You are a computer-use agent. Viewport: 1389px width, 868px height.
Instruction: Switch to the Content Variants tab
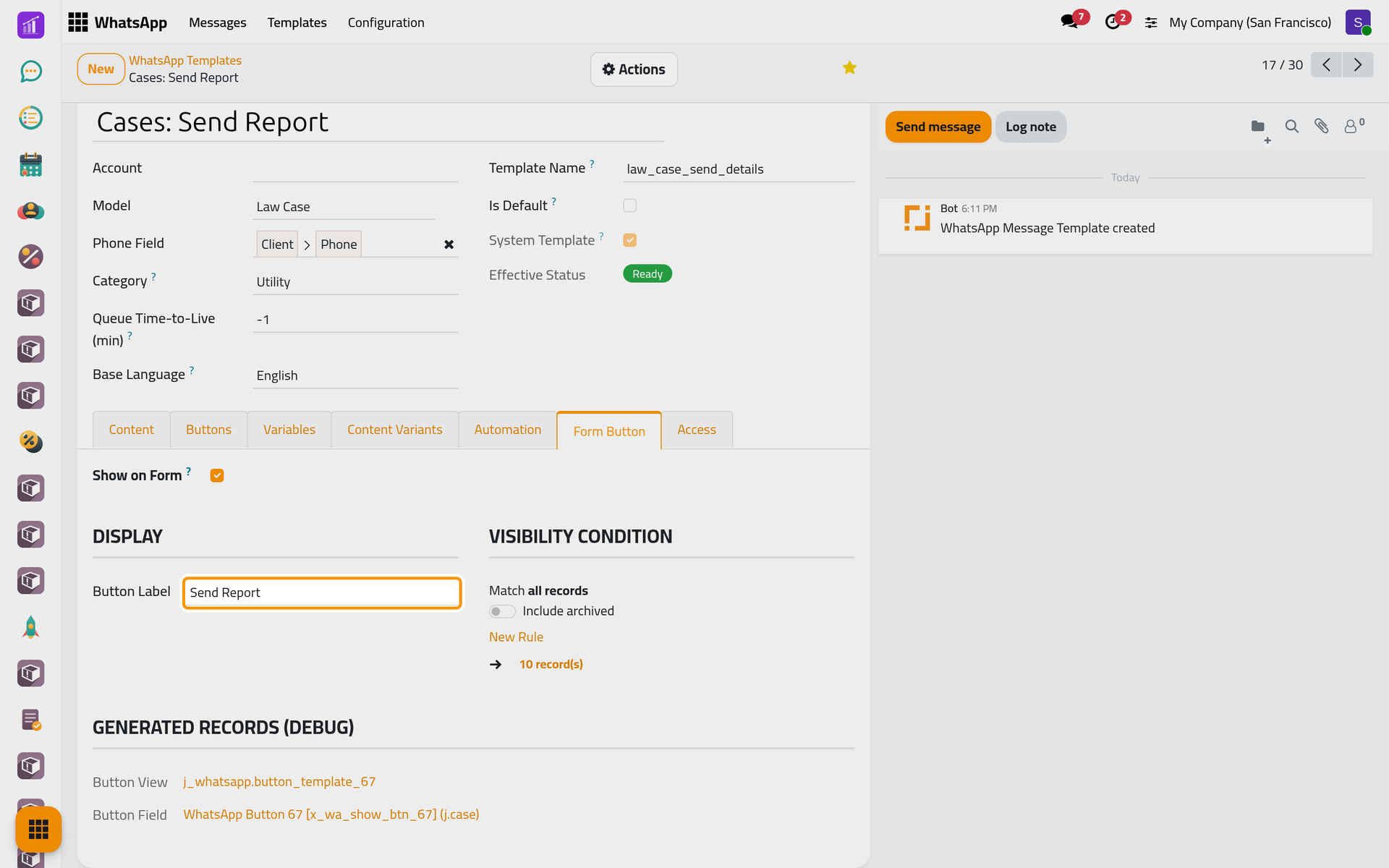(x=394, y=430)
